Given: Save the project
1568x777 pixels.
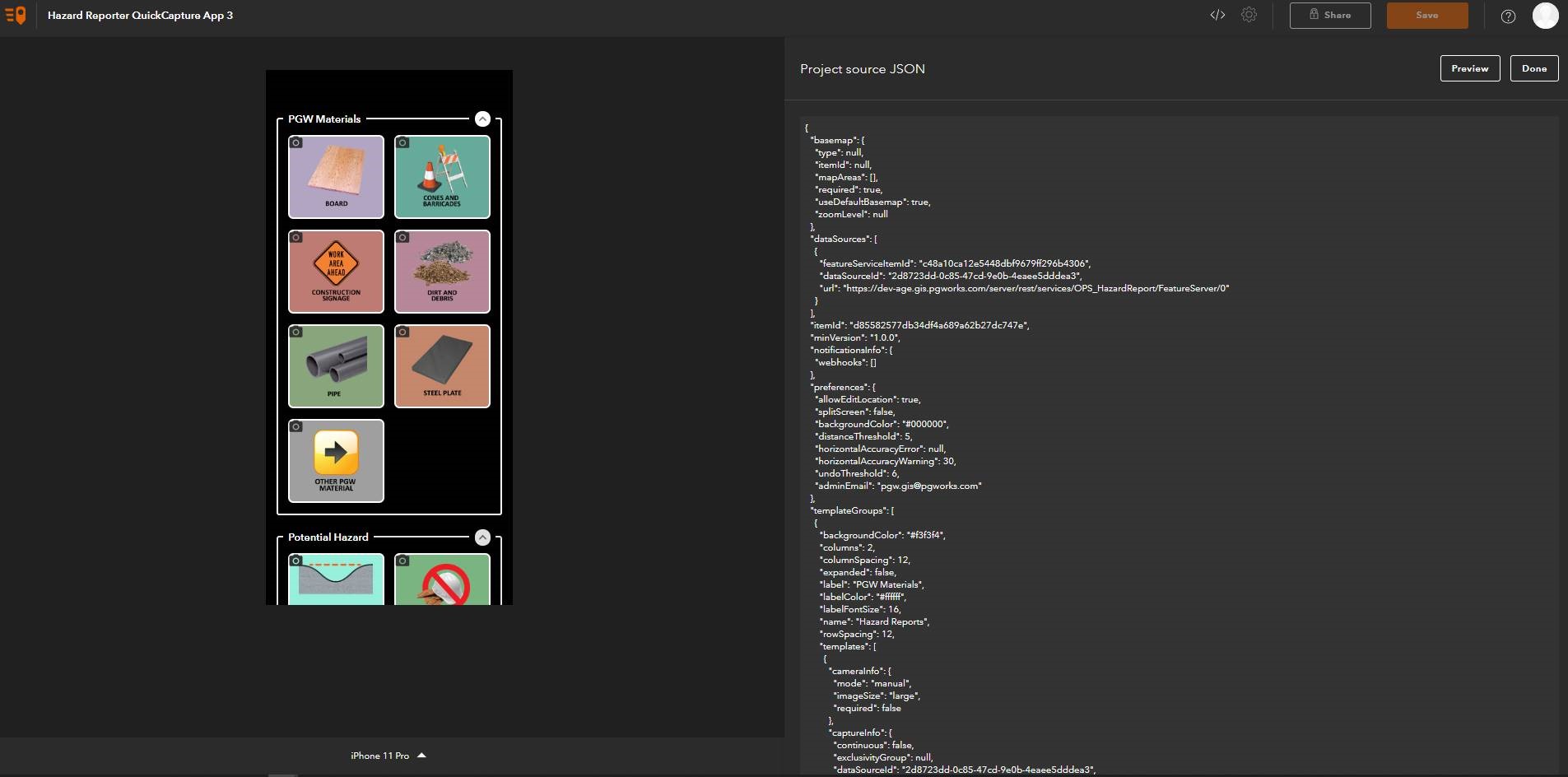Looking at the screenshot, I should (1427, 16).
